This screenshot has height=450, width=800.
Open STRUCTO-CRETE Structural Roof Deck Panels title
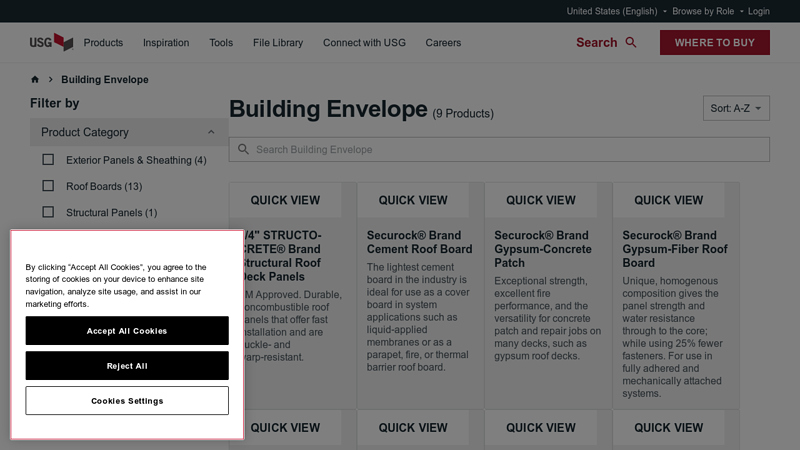[282, 256]
